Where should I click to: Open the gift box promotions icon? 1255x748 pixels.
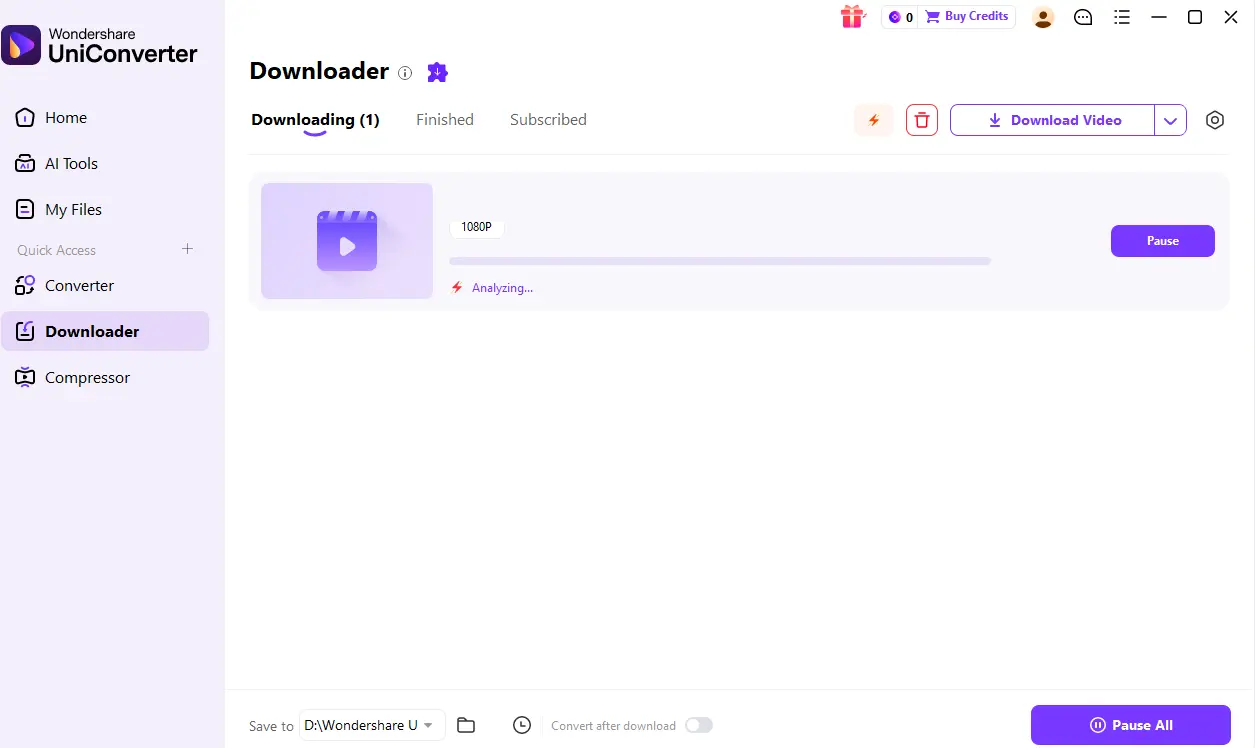click(852, 17)
